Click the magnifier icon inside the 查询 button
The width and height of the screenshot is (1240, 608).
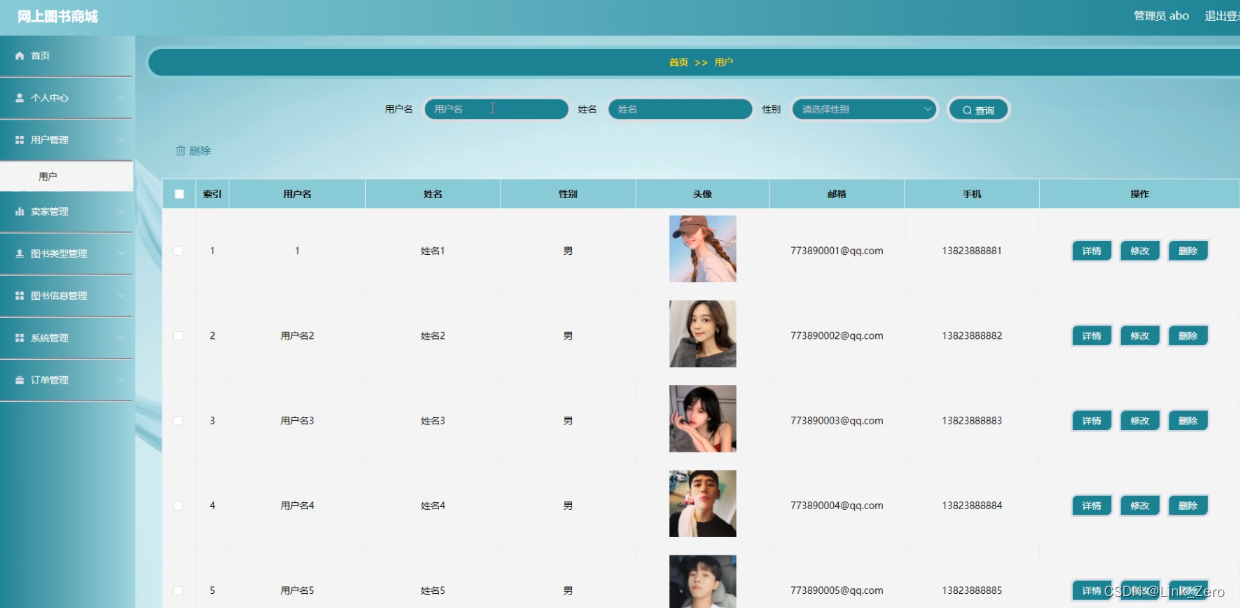tap(965, 109)
